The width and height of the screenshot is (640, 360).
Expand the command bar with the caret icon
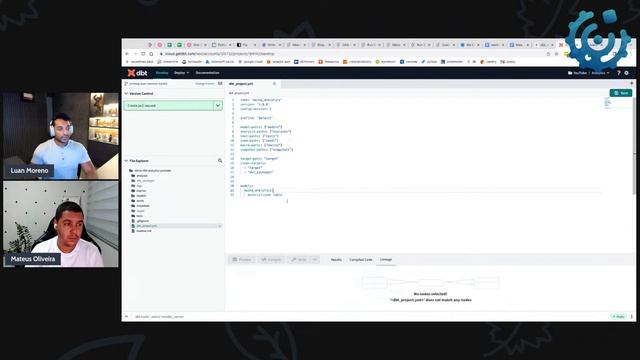click(127, 317)
